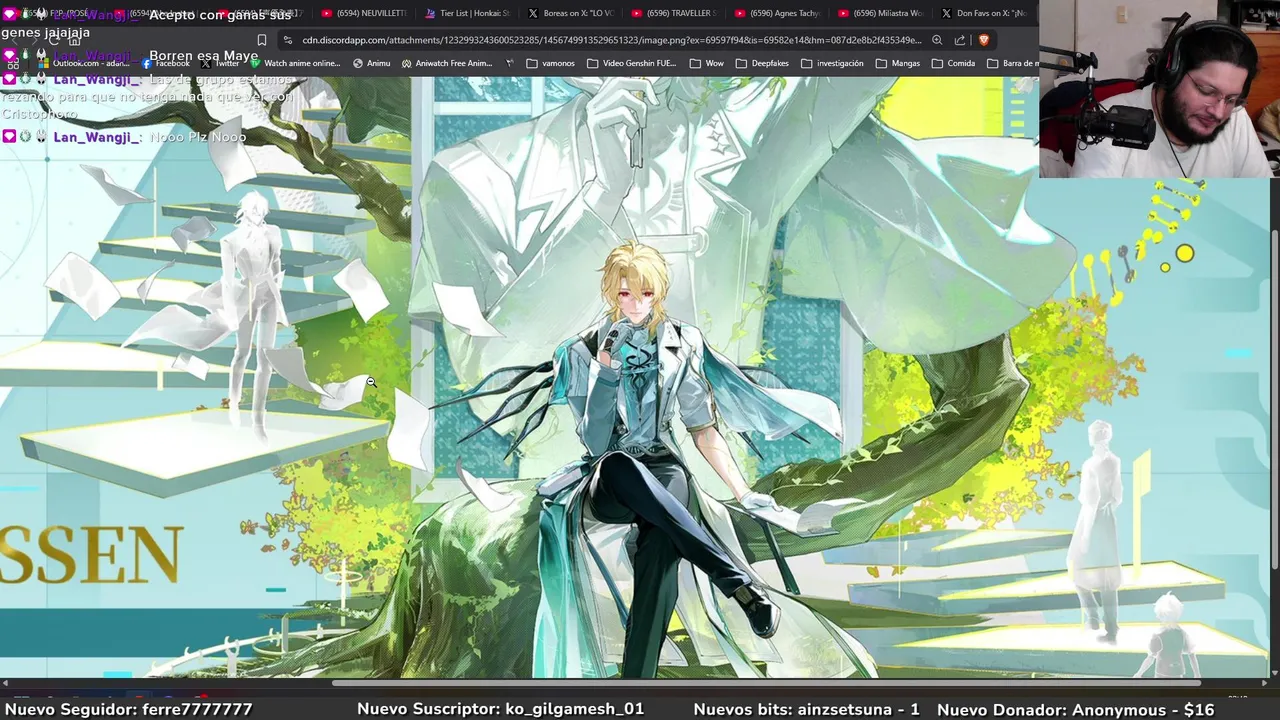Switch to the NEUVILLETTE YouTube tab
1280x720 pixels.
(364, 13)
